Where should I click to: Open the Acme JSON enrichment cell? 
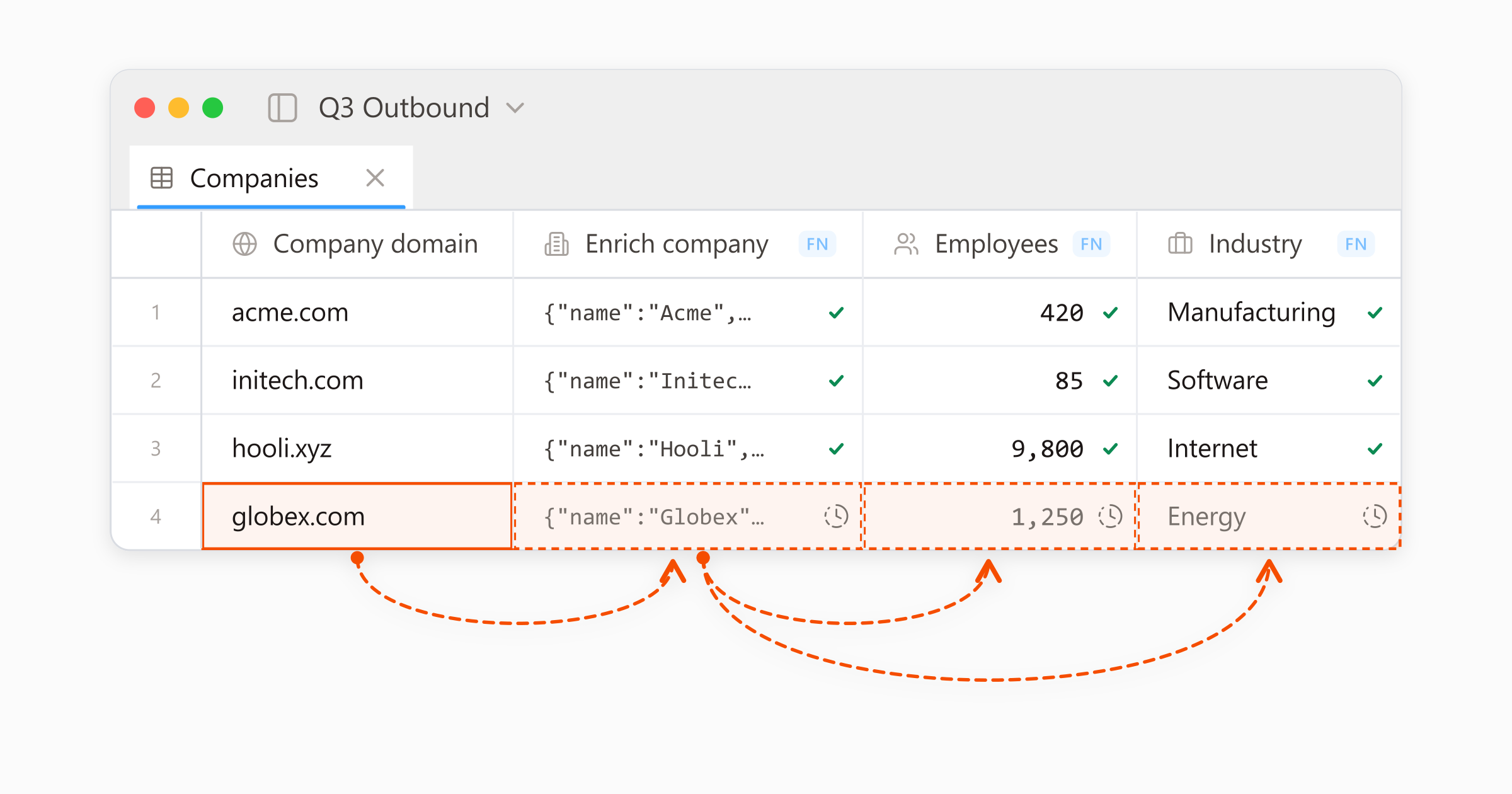(x=688, y=313)
